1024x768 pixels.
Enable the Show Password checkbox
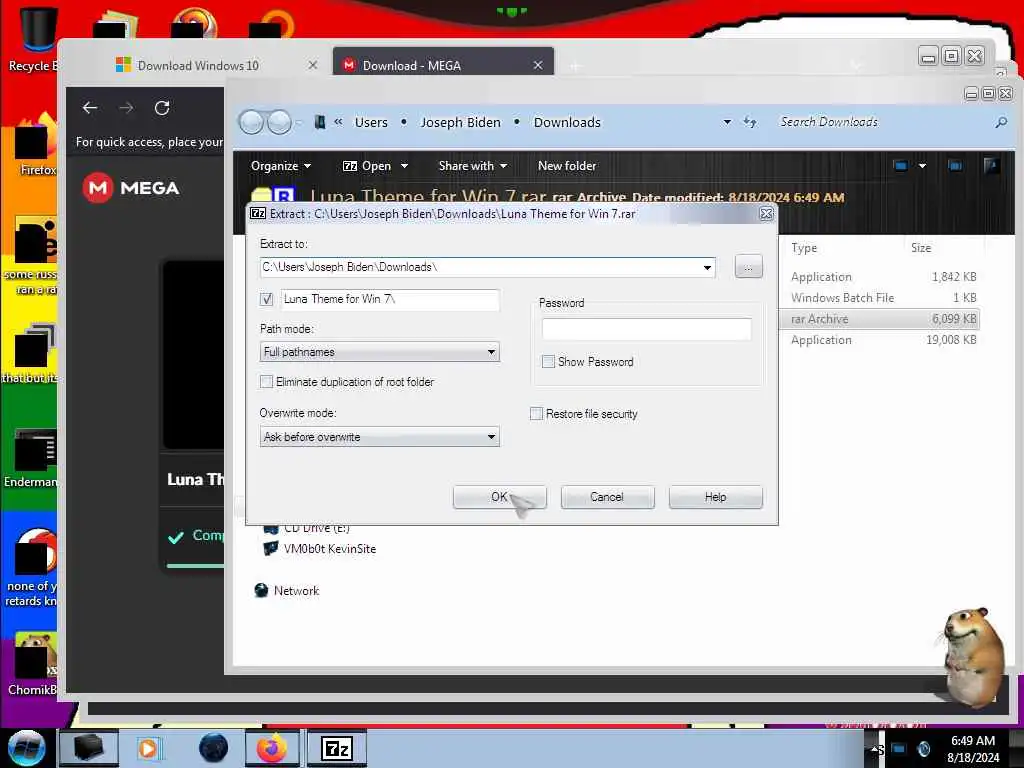[548, 361]
